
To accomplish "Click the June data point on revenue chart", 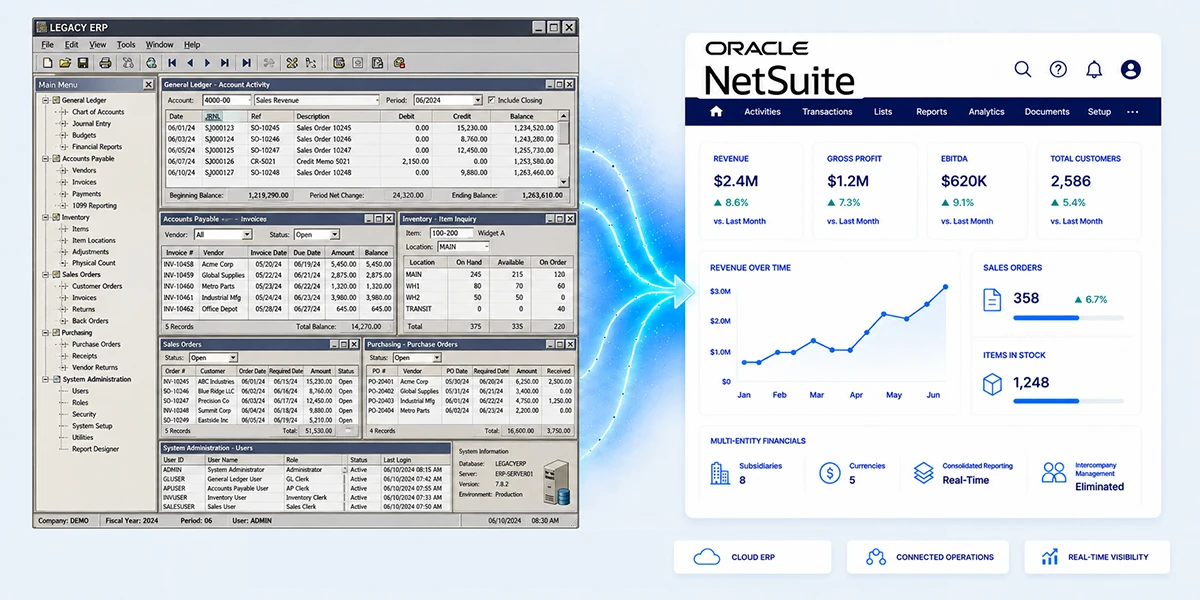I will pos(945,287).
